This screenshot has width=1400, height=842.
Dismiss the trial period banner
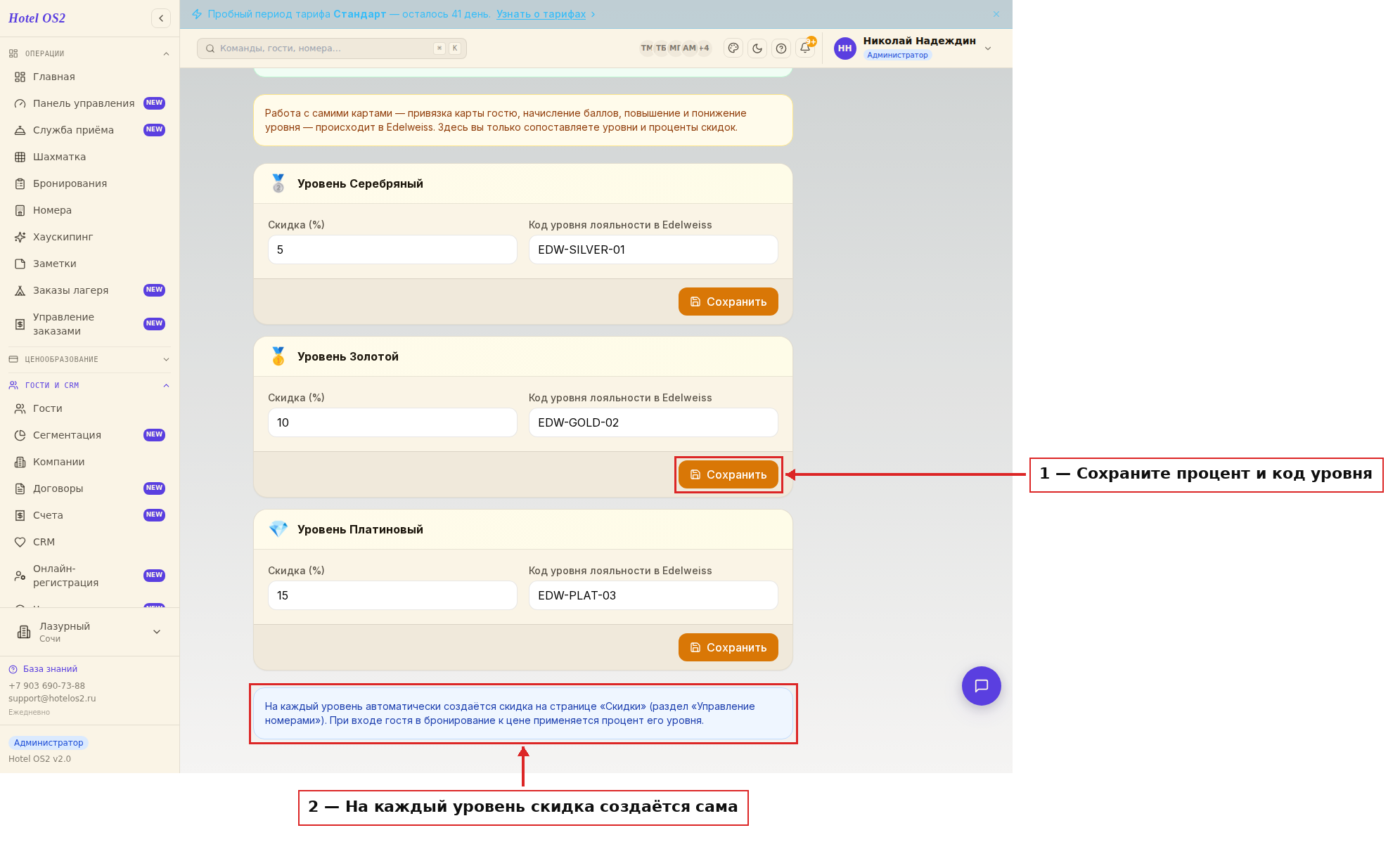click(996, 14)
